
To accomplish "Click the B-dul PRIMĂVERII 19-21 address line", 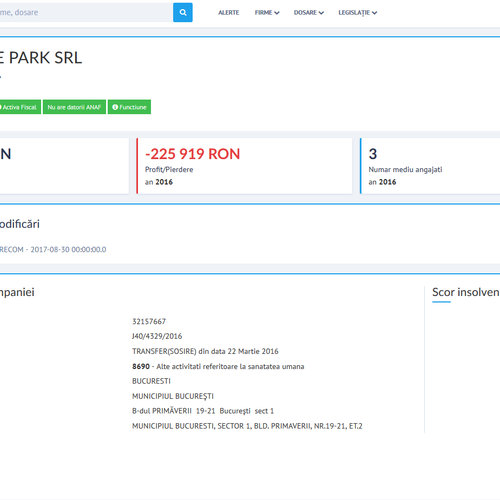I will tap(203, 411).
